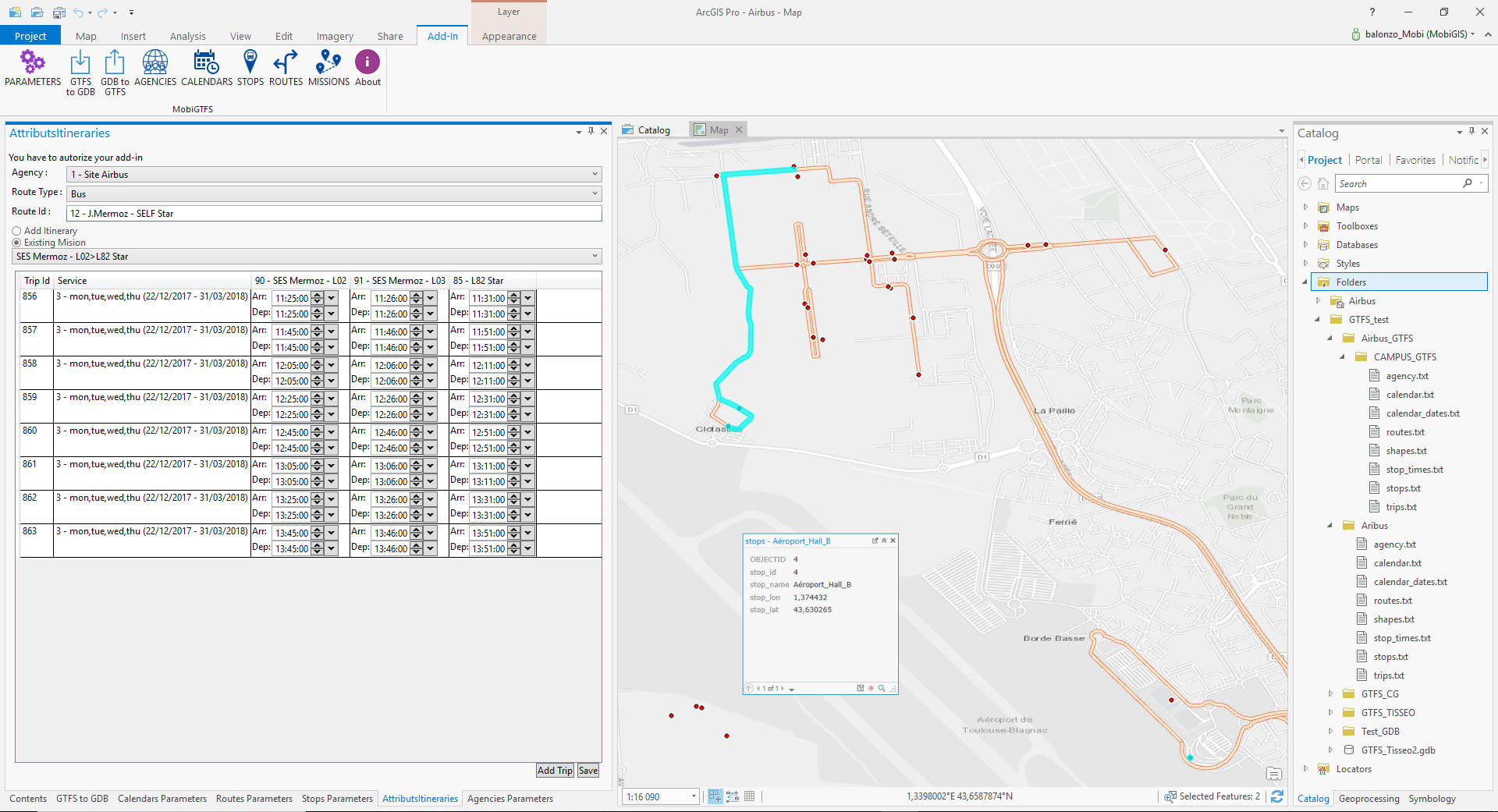Image resolution: width=1498 pixels, height=812 pixels.
Task: Click trip 856 arrival time 11:25:00 field
Action: point(291,298)
